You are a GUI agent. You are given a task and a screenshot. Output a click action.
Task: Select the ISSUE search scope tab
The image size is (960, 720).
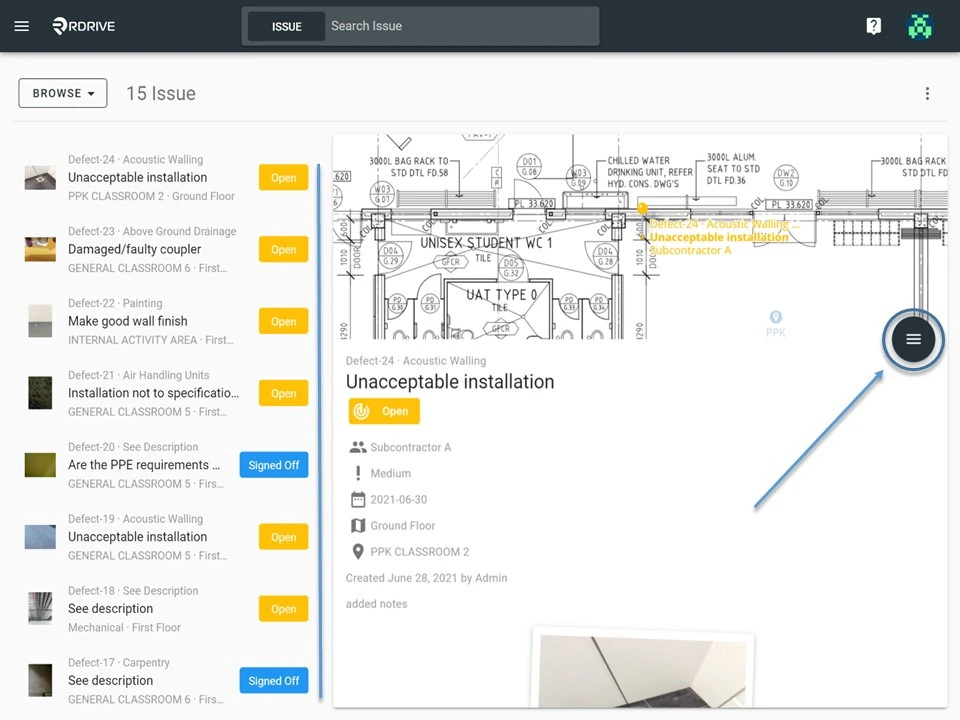287,26
